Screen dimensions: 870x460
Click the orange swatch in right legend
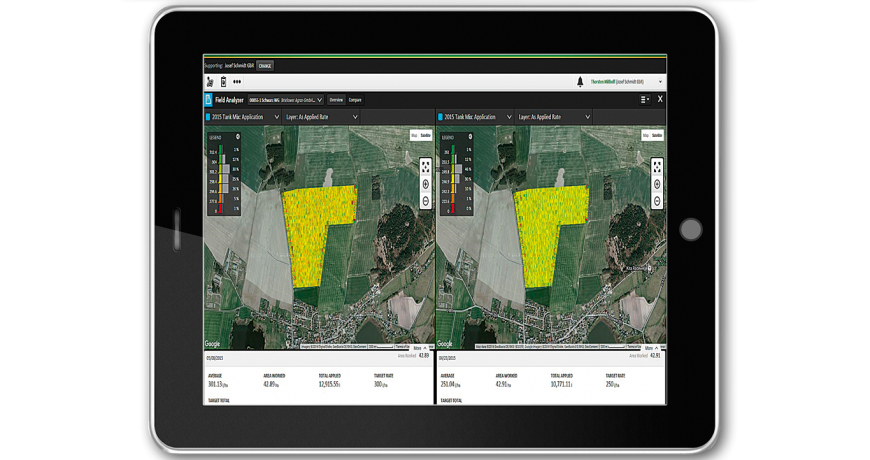453,199
